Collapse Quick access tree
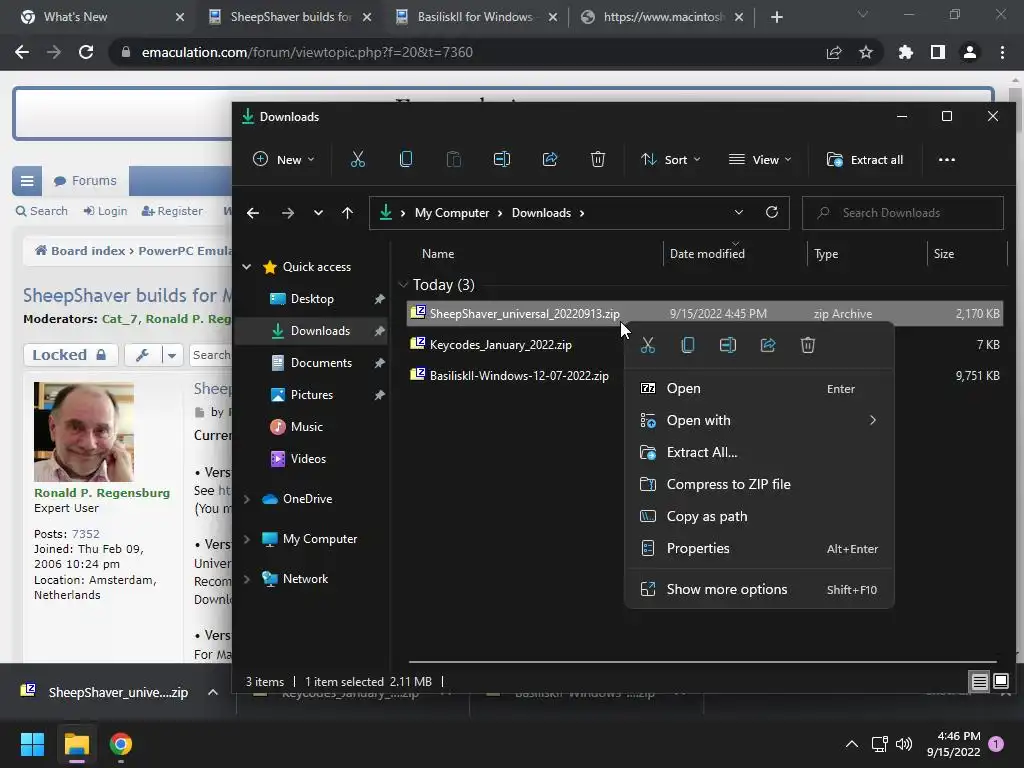 pos(247,266)
